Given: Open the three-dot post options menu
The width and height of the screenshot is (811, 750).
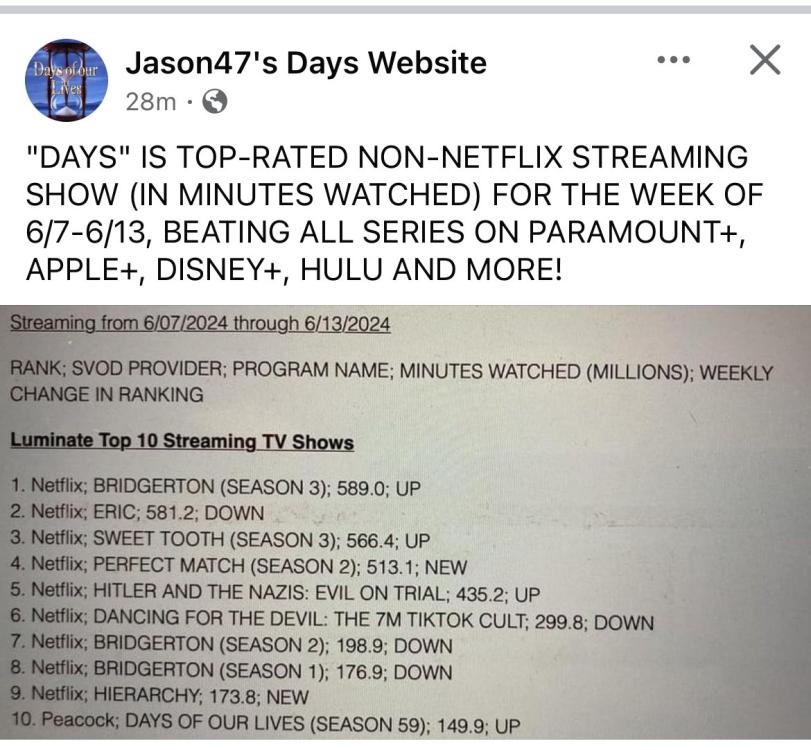Looking at the screenshot, I should (x=673, y=61).
